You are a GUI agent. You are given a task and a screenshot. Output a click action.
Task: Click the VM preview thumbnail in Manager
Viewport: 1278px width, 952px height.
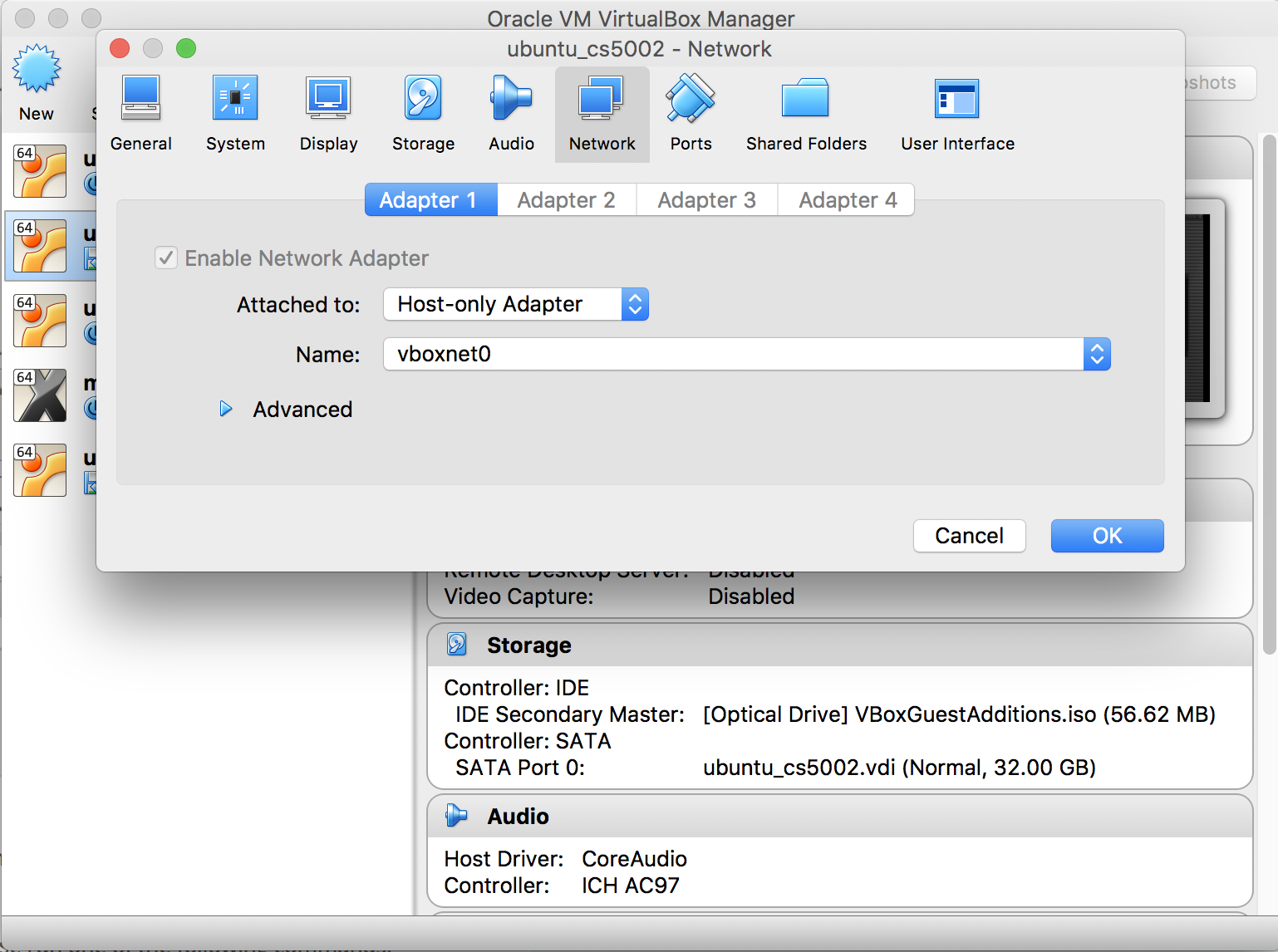[1203, 307]
